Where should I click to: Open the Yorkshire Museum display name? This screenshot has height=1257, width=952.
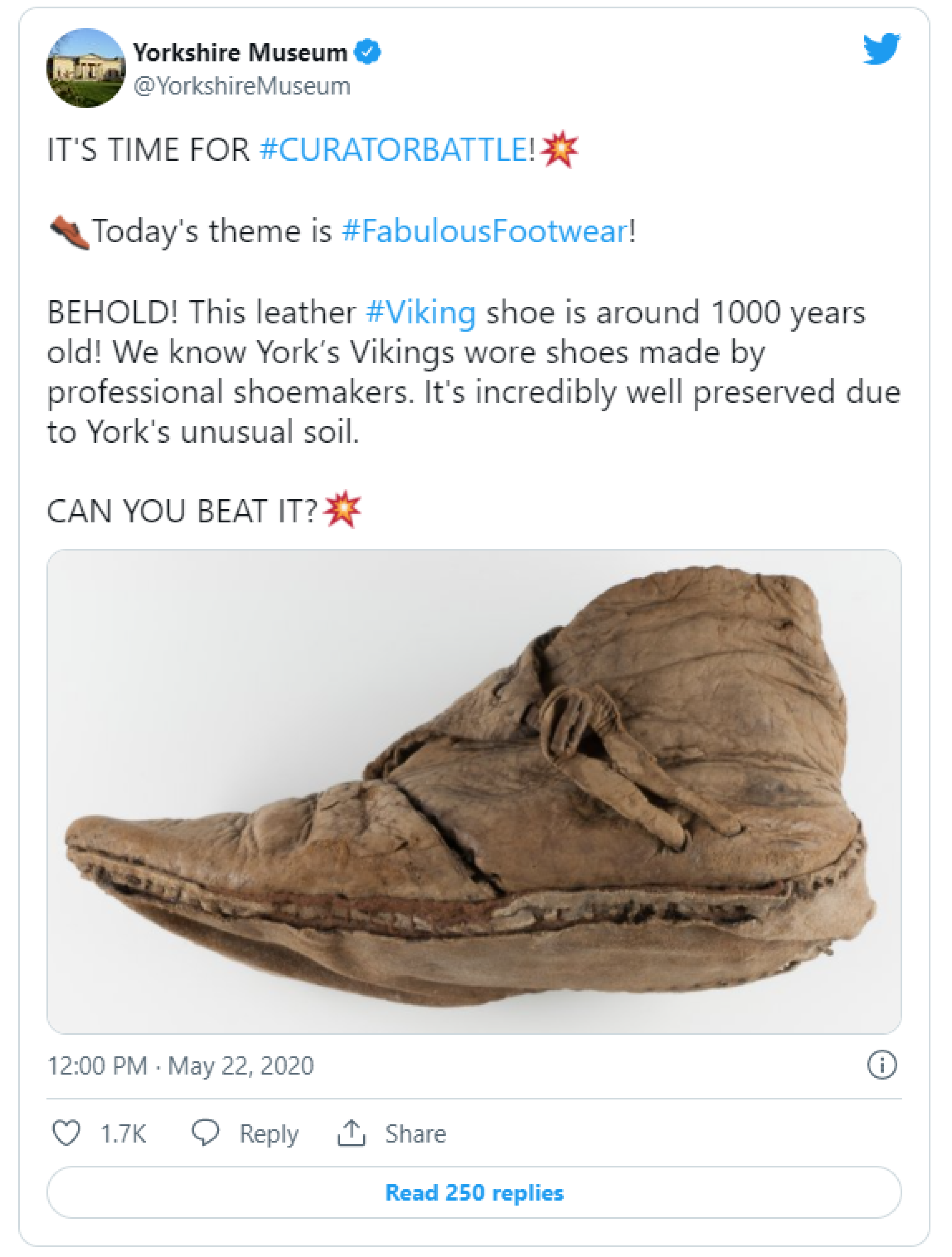[240, 53]
